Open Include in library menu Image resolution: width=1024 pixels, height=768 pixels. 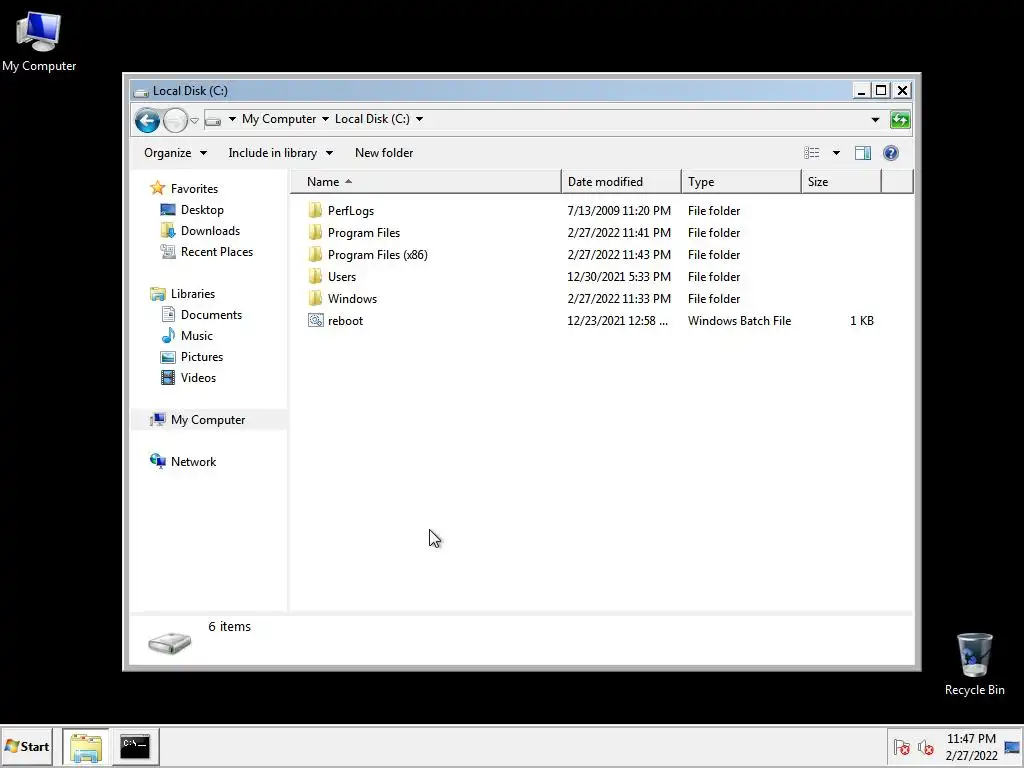tap(280, 153)
